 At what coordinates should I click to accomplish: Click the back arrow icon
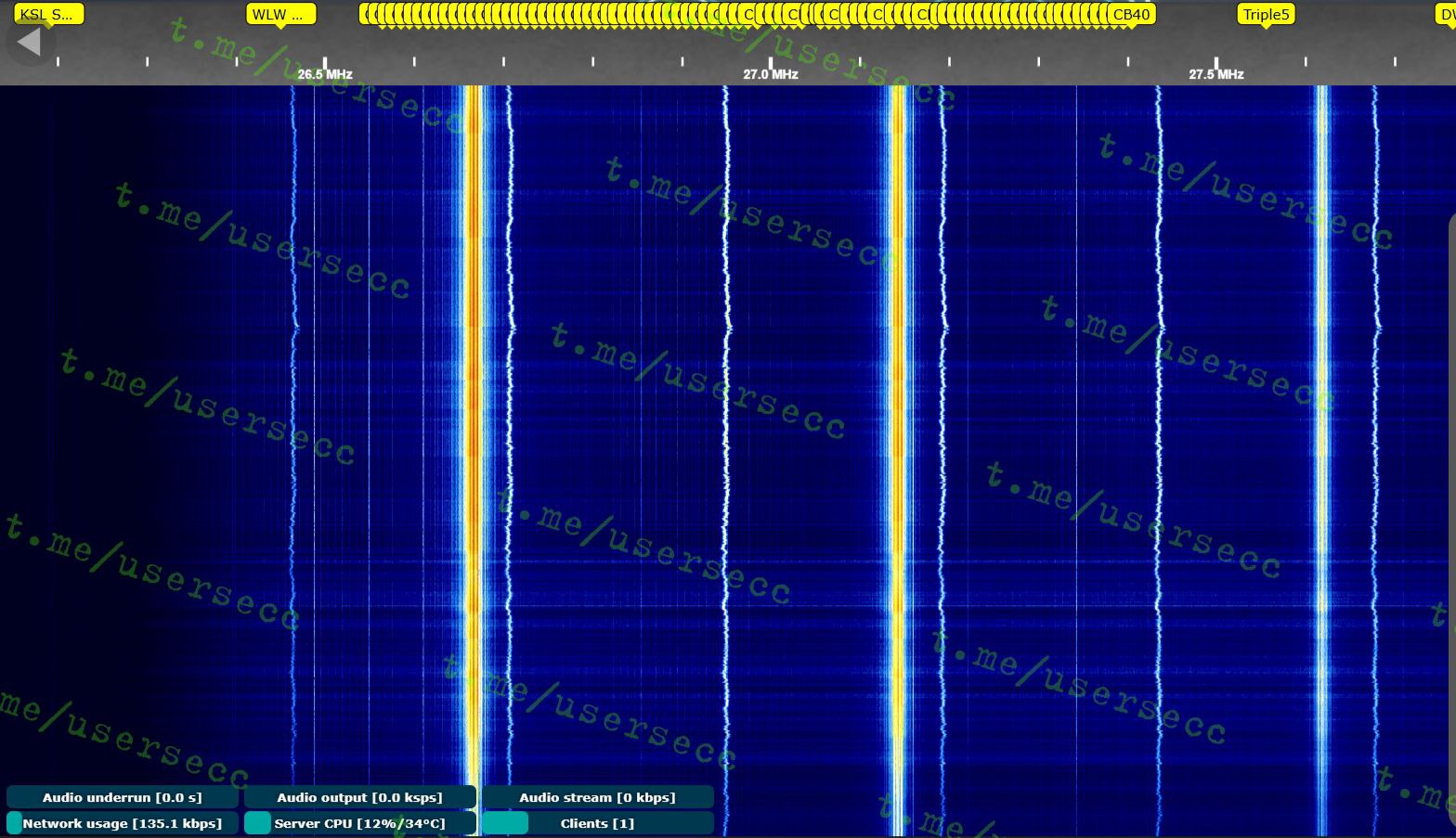[x=30, y=42]
